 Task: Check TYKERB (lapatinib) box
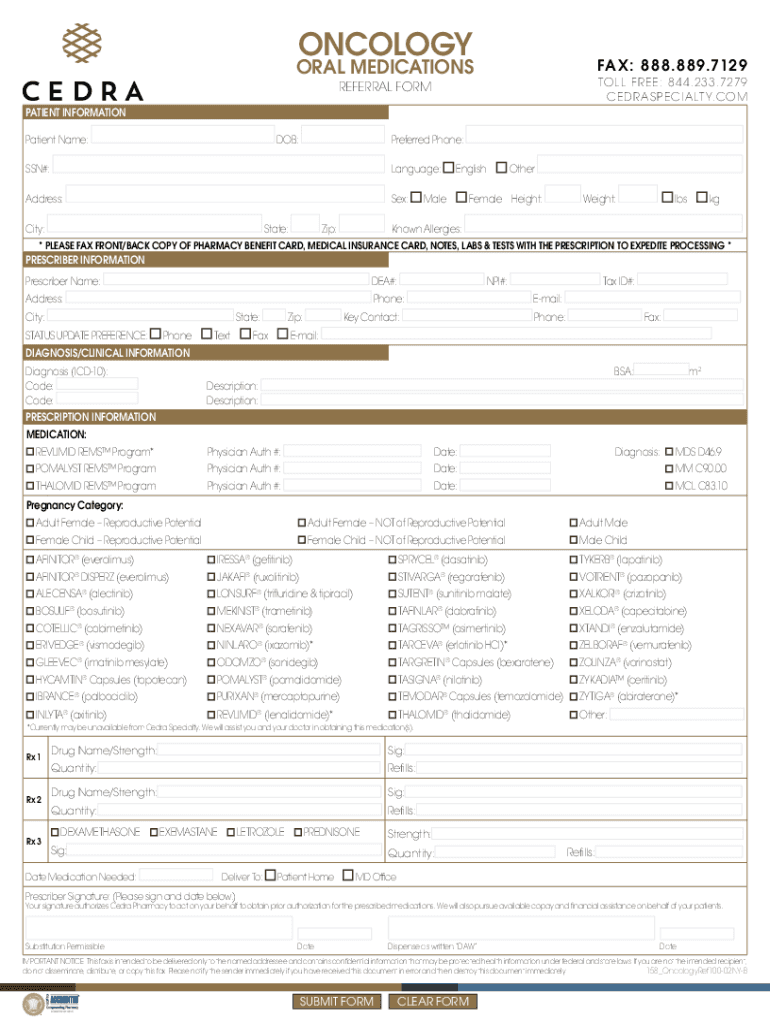click(573, 560)
